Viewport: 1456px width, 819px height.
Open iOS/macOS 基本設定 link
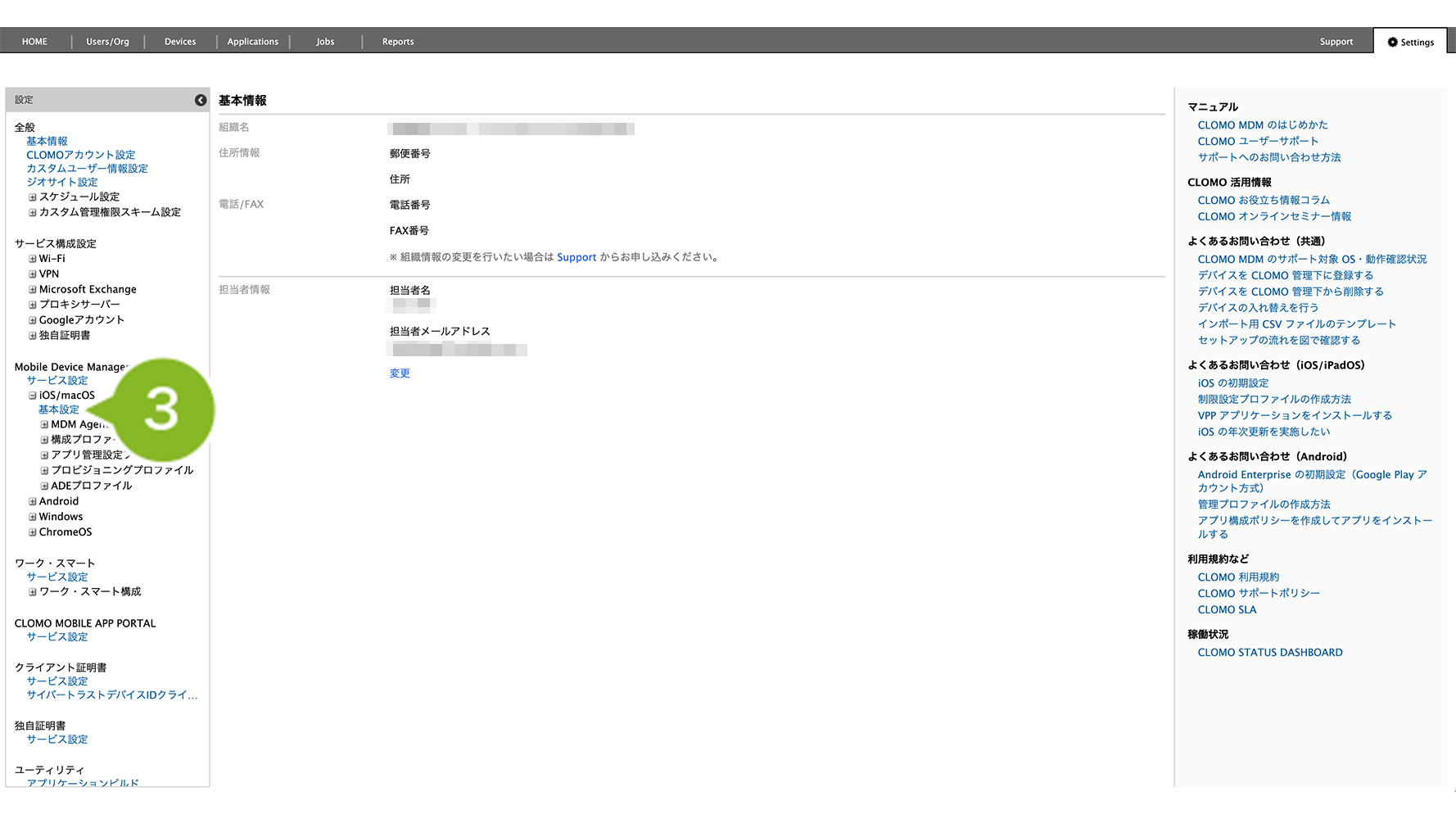pyautogui.click(x=59, y=409)
